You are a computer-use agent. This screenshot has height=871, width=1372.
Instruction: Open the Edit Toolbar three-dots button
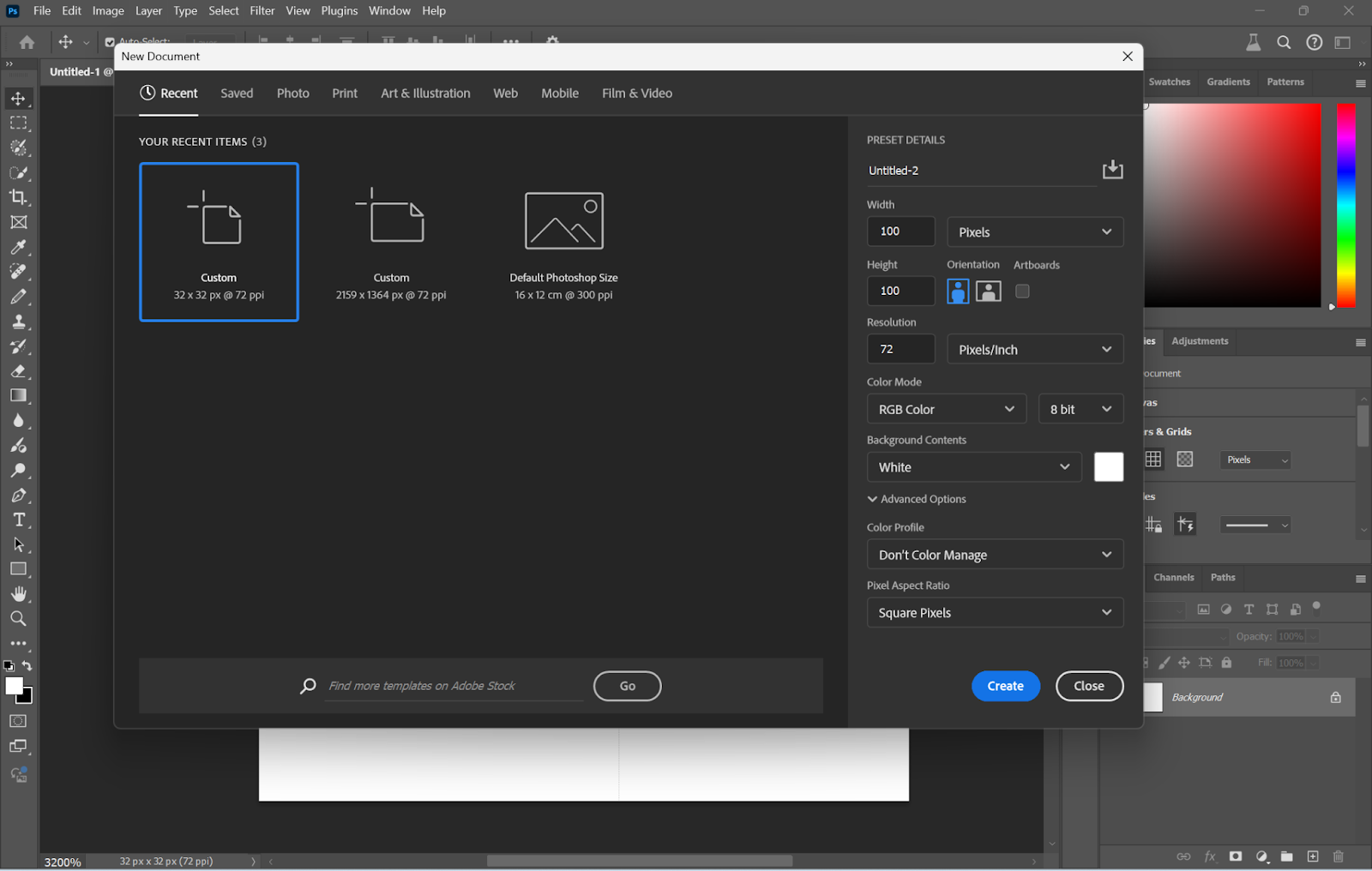click(x=18, y=643)
